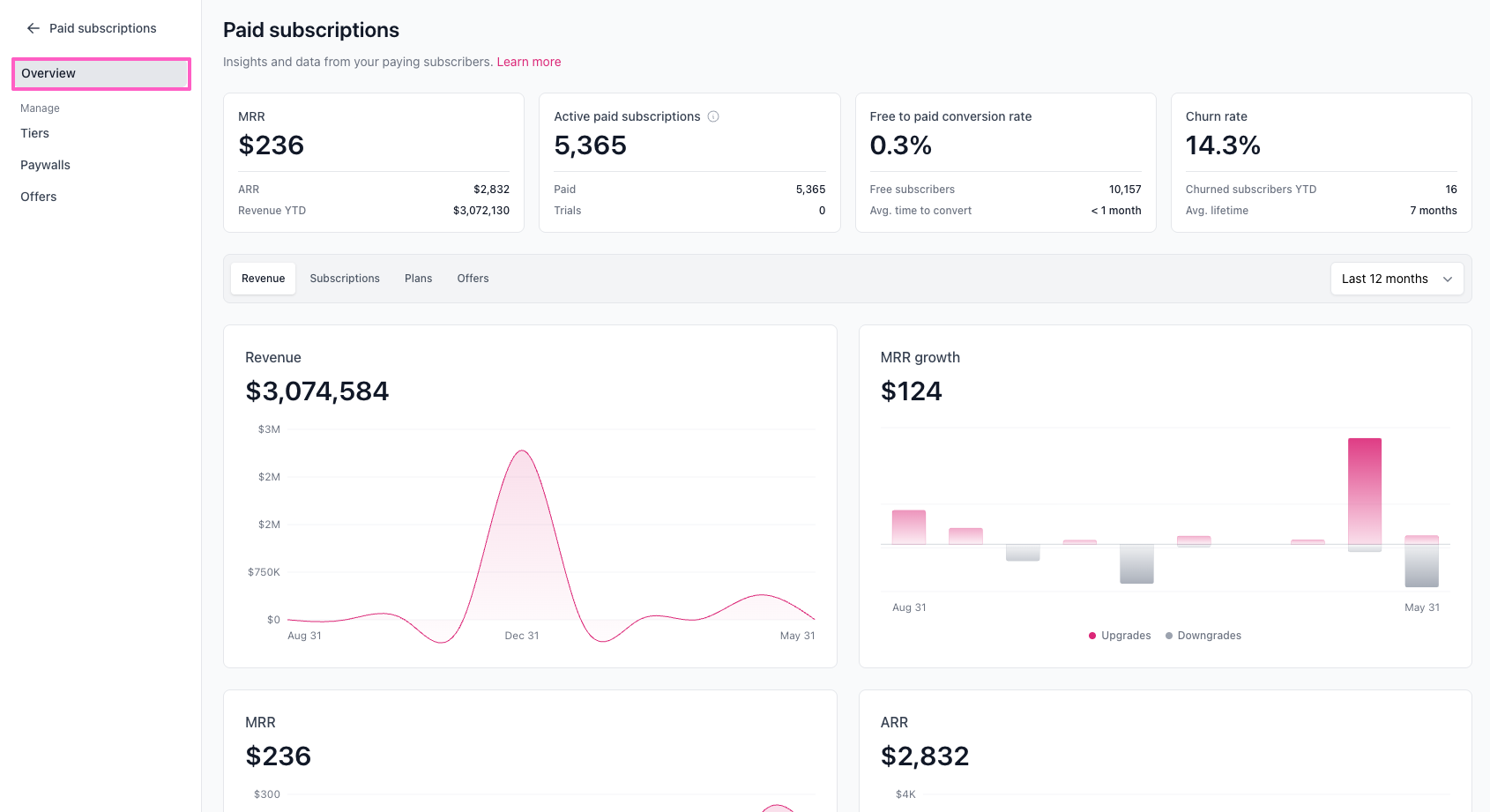Click the info icon next to Active paid subscriptions
This screenshot has width=1490, height=812.
point(713,116)
